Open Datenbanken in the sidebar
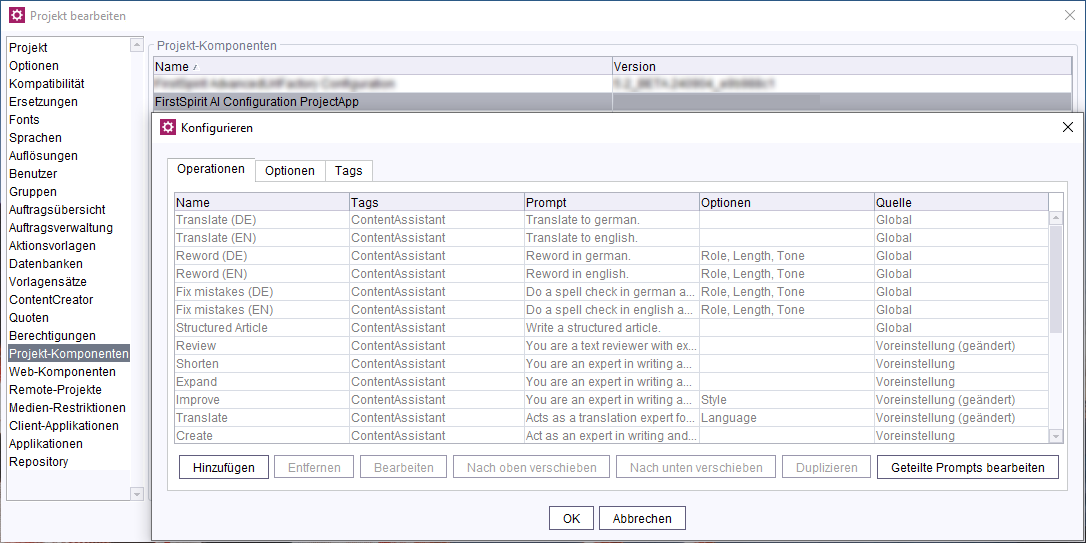This screenshot has height=543, width=1086. coord(69,264)
